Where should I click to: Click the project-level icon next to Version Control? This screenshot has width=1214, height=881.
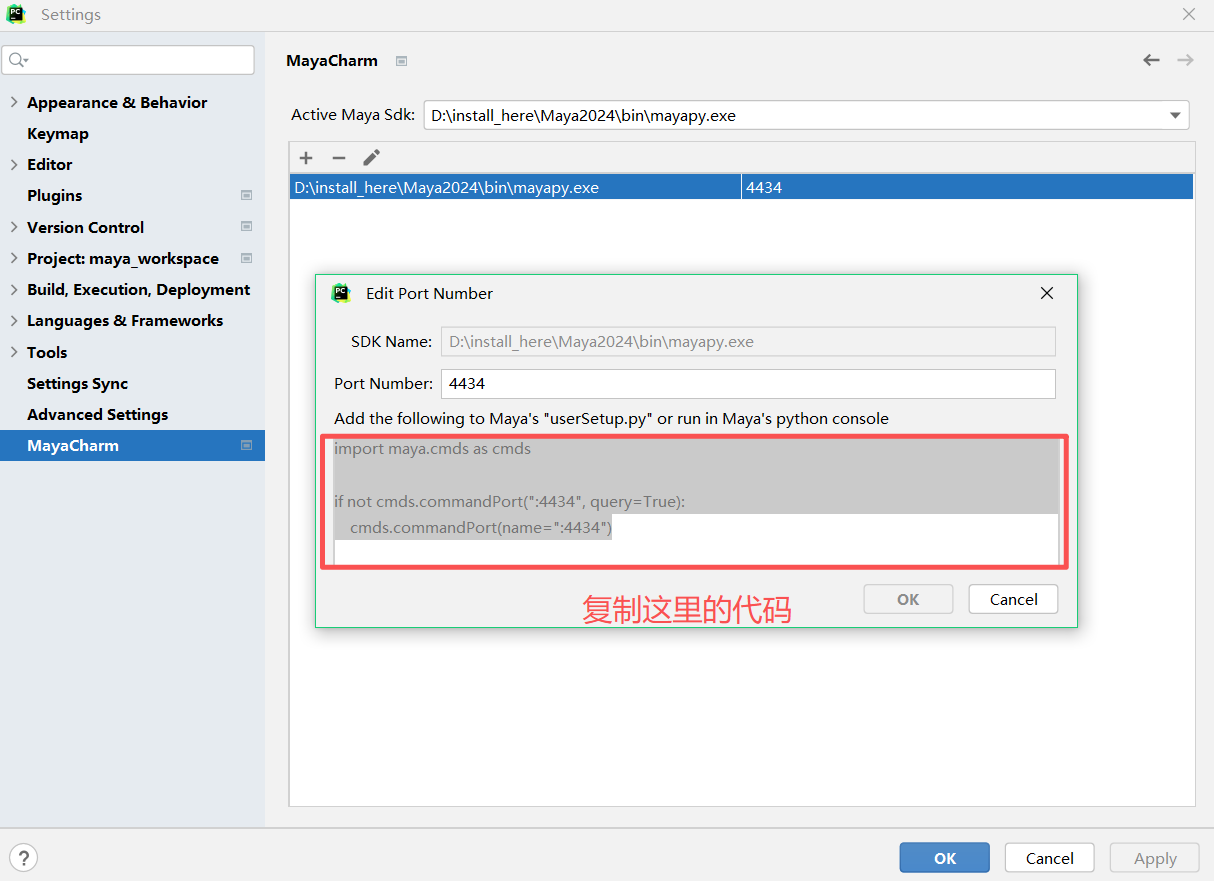pyautogui.click(x=246, y=227)
